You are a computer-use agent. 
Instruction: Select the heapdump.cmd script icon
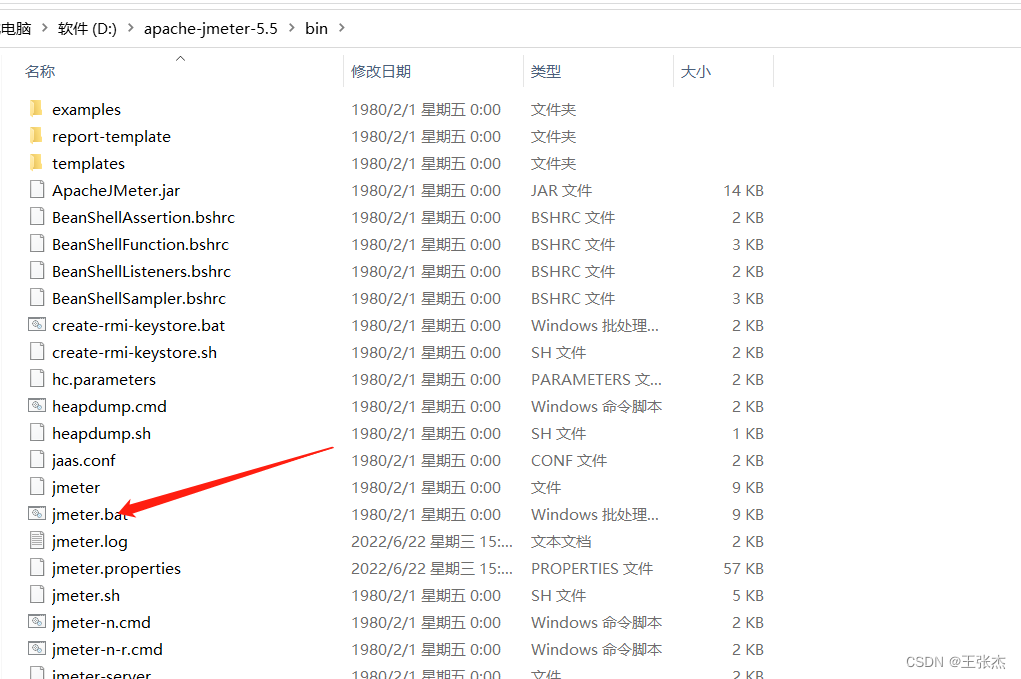coord(37,406)
